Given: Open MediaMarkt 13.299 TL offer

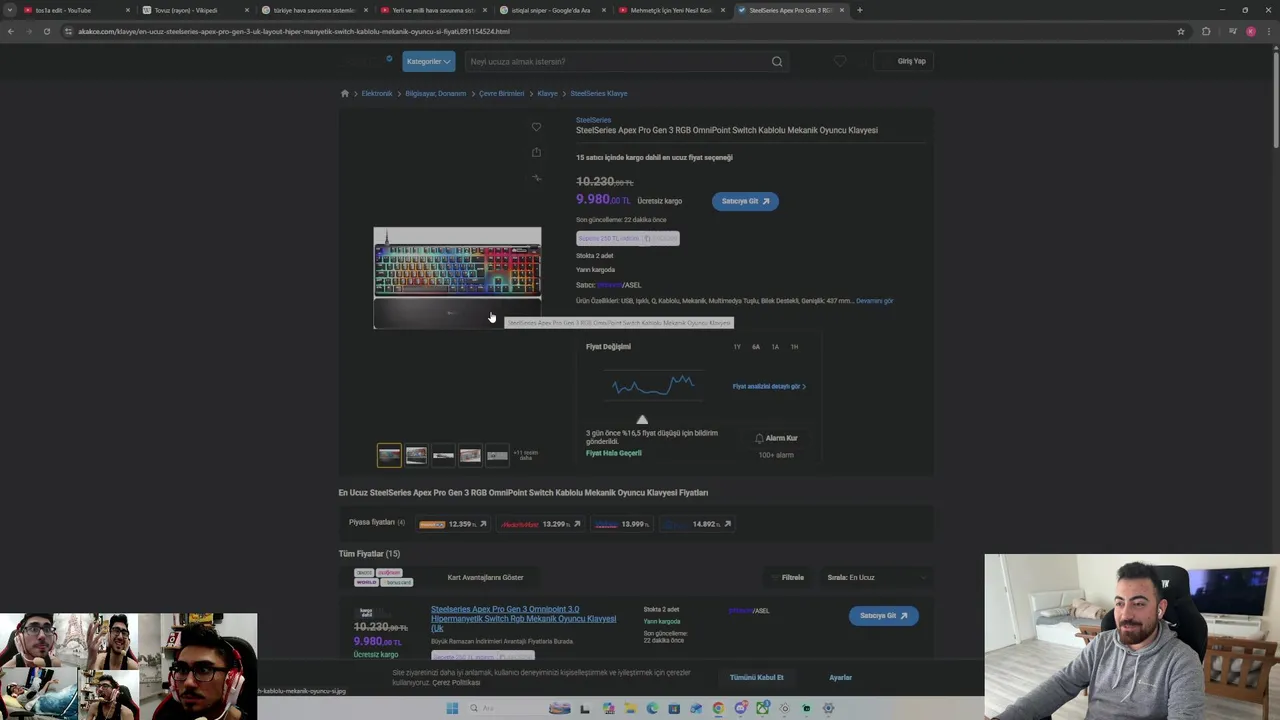Looking at the screenshot, I should pos(541,524).
